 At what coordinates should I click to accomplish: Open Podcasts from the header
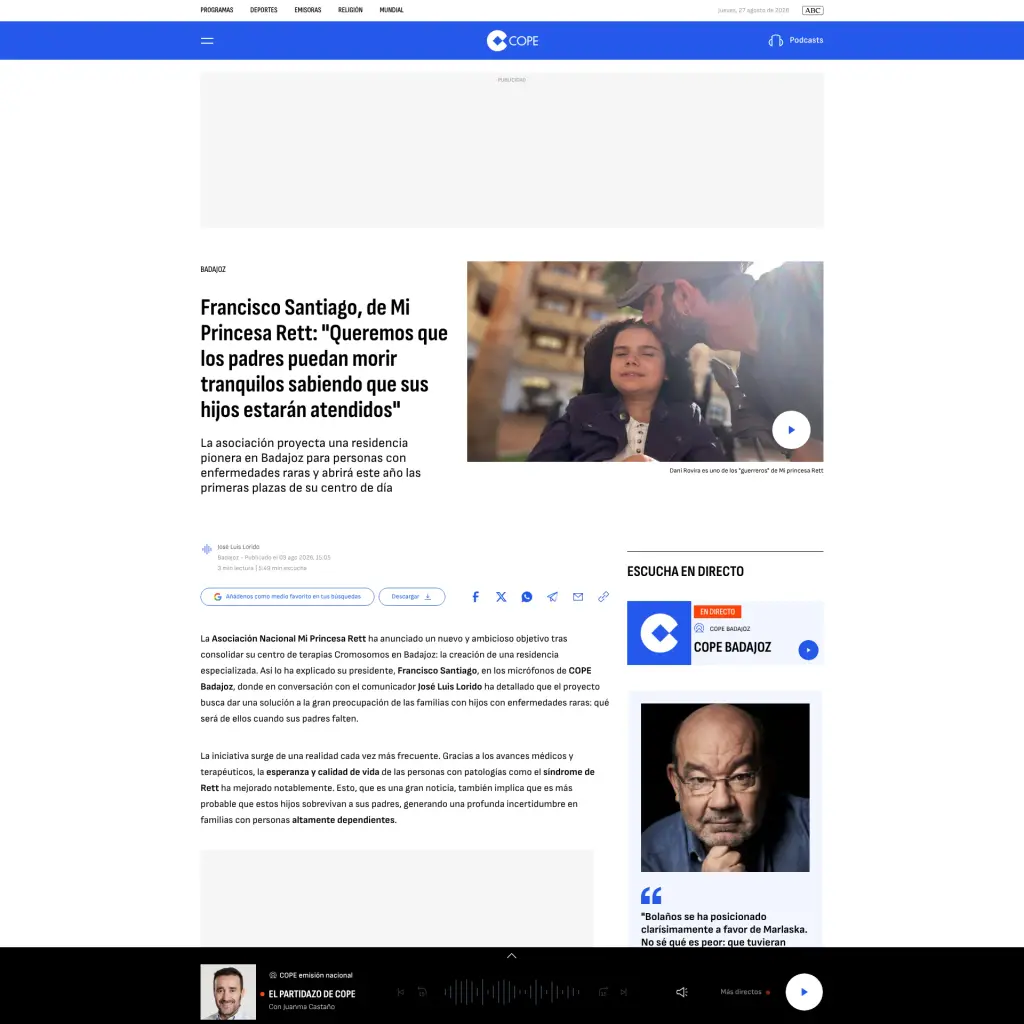coord(795,40)
